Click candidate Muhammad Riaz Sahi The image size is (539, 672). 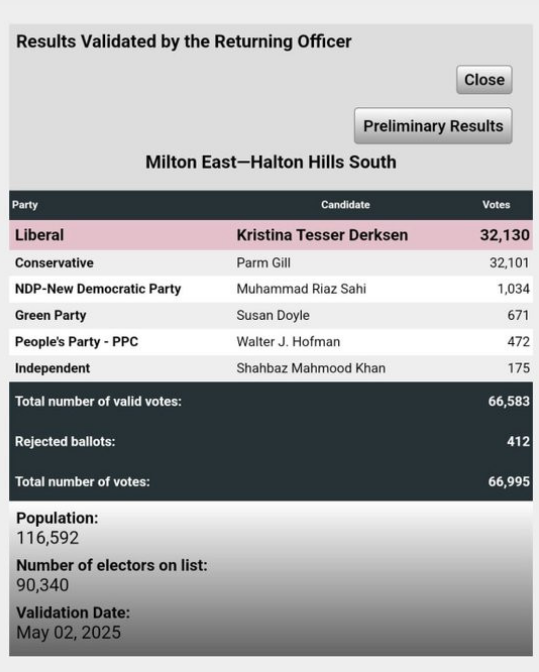(301, 289)
